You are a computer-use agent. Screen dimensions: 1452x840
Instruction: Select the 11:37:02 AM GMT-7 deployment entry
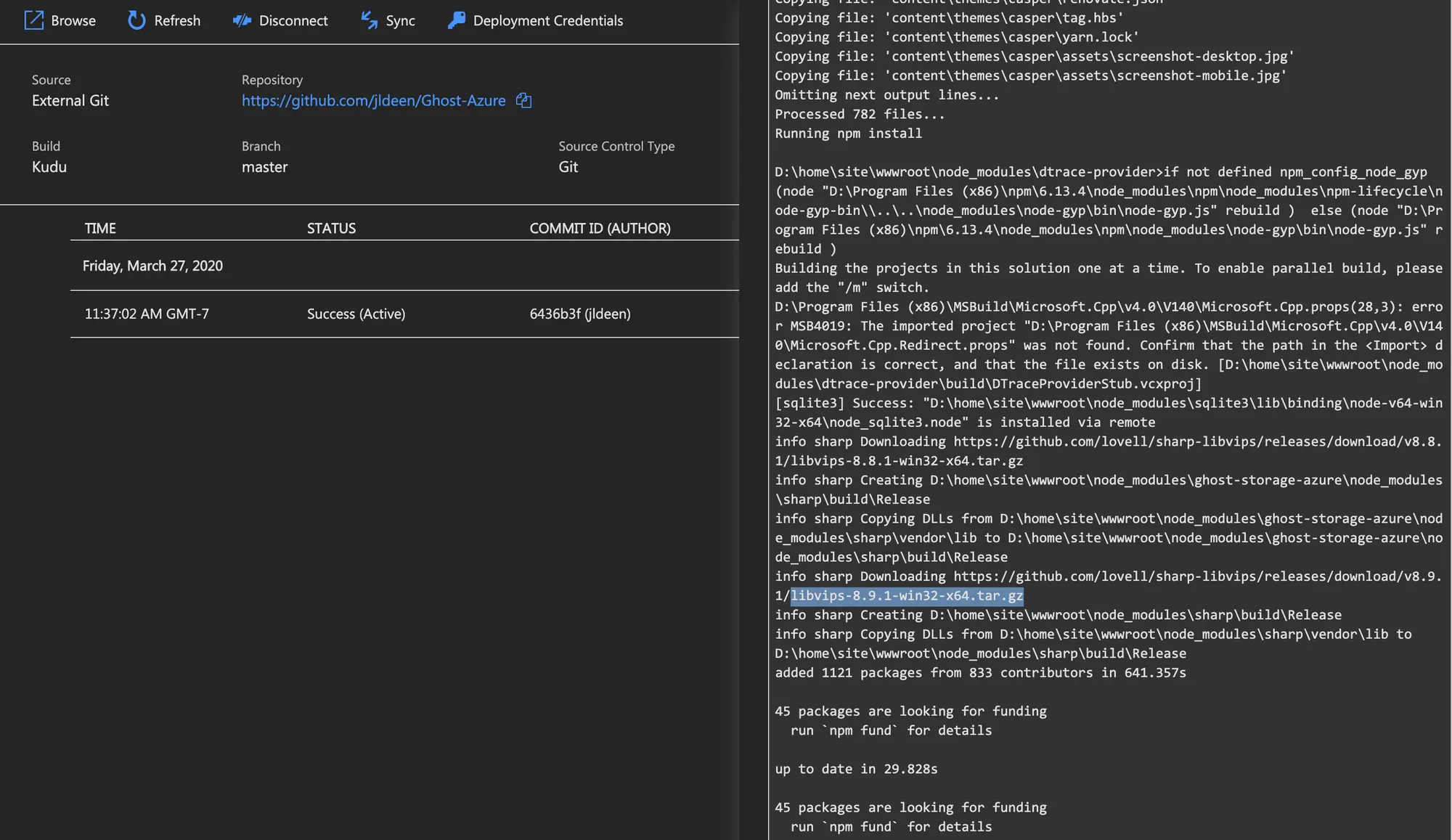pos(147,314)
